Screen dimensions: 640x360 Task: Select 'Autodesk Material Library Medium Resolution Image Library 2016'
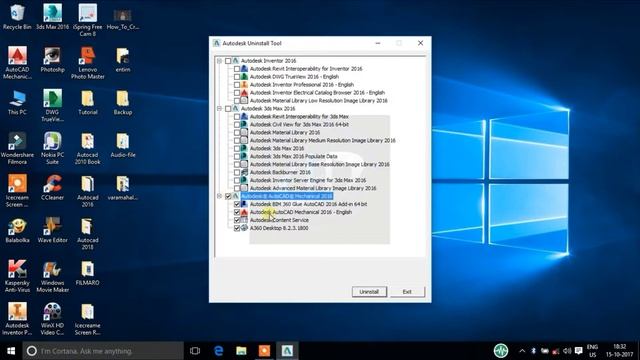point(322,140)
